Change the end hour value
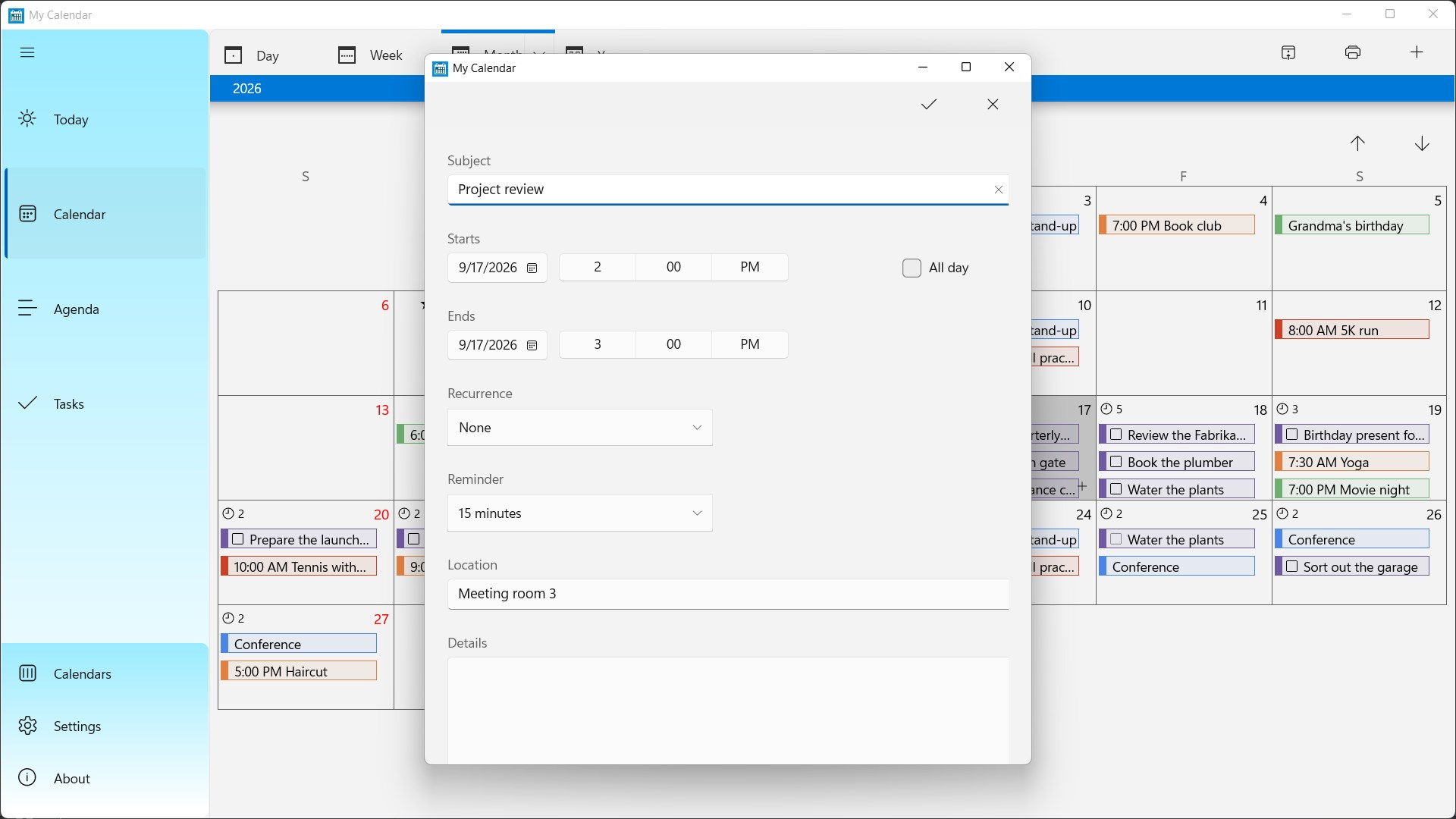Viewport: 1456px width, 819px height. tap(598, 344)
